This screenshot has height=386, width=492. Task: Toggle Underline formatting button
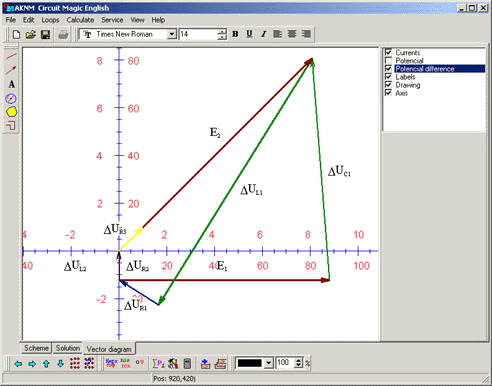point(249,34)
